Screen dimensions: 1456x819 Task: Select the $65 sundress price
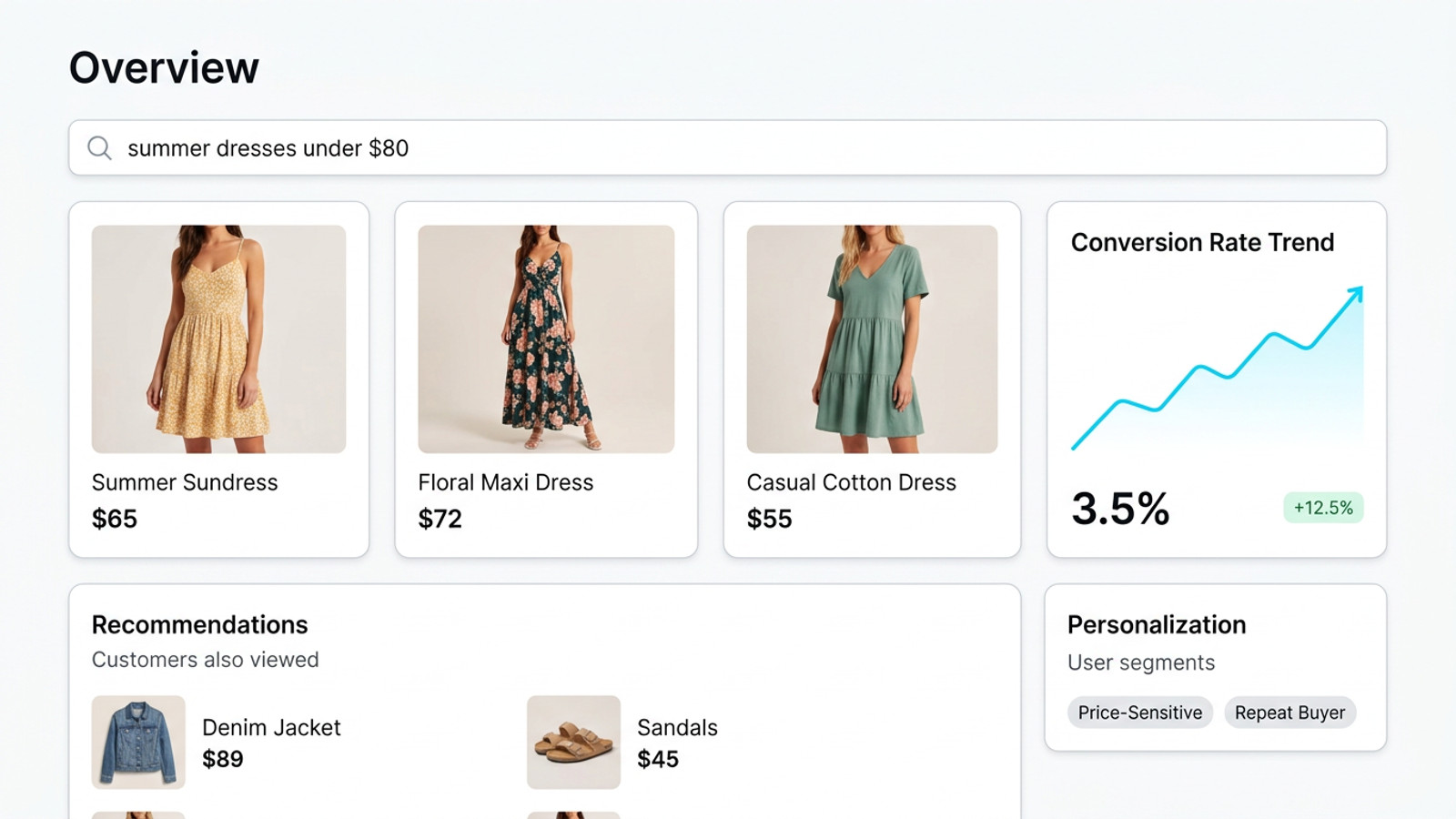(x=115, y=519)
